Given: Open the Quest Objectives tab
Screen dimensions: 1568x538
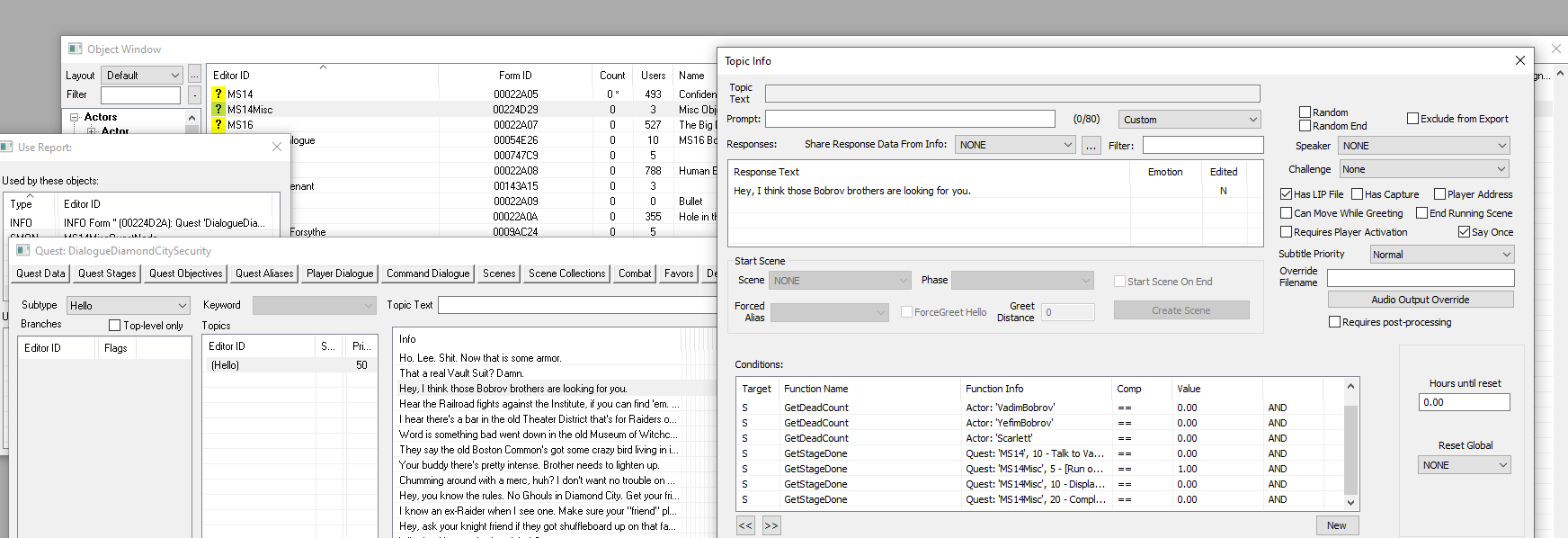Looking at the screenshot, I should click(x=185, y=273).
